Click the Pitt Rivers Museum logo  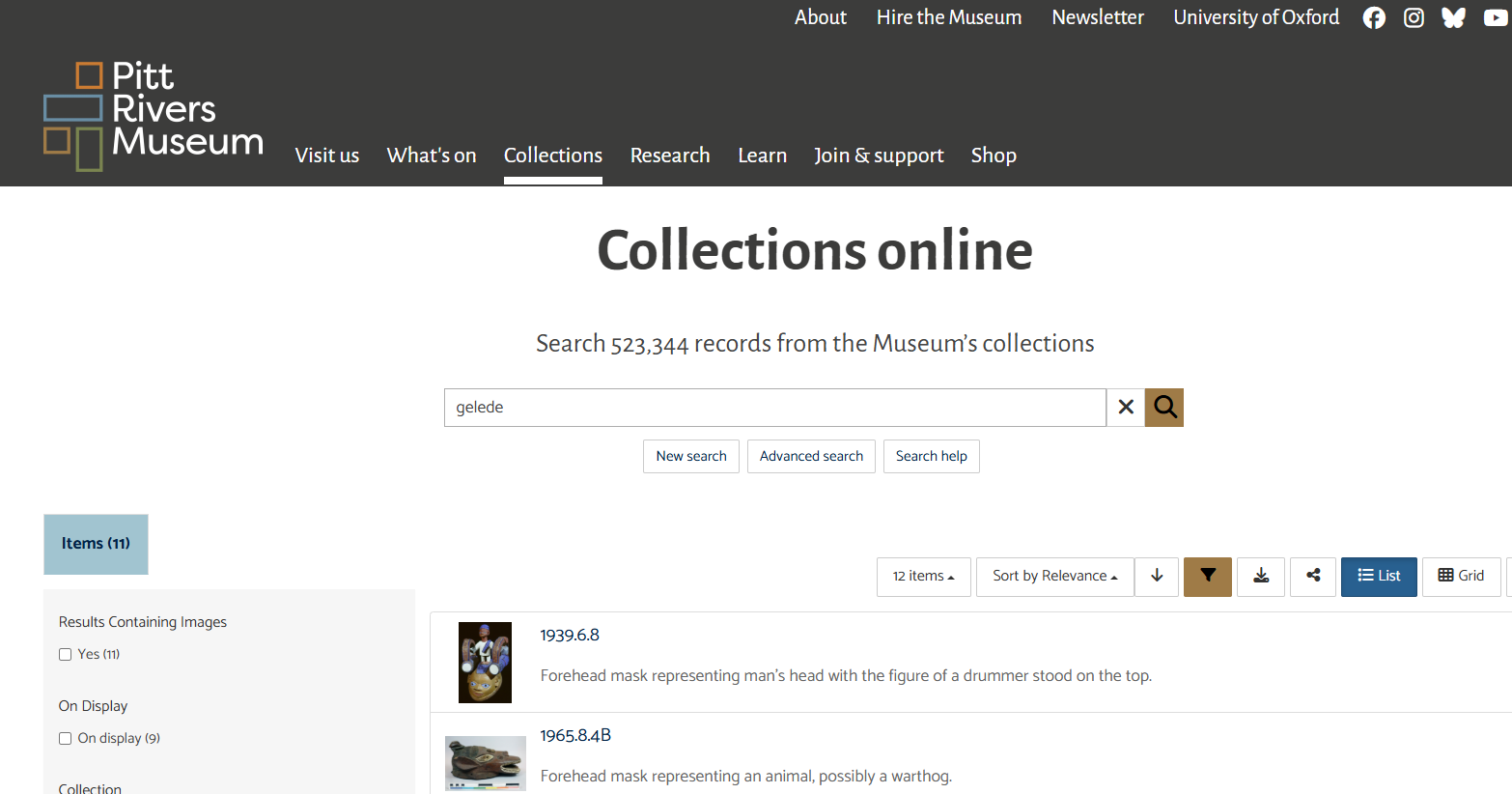click(x=154, y=116)
